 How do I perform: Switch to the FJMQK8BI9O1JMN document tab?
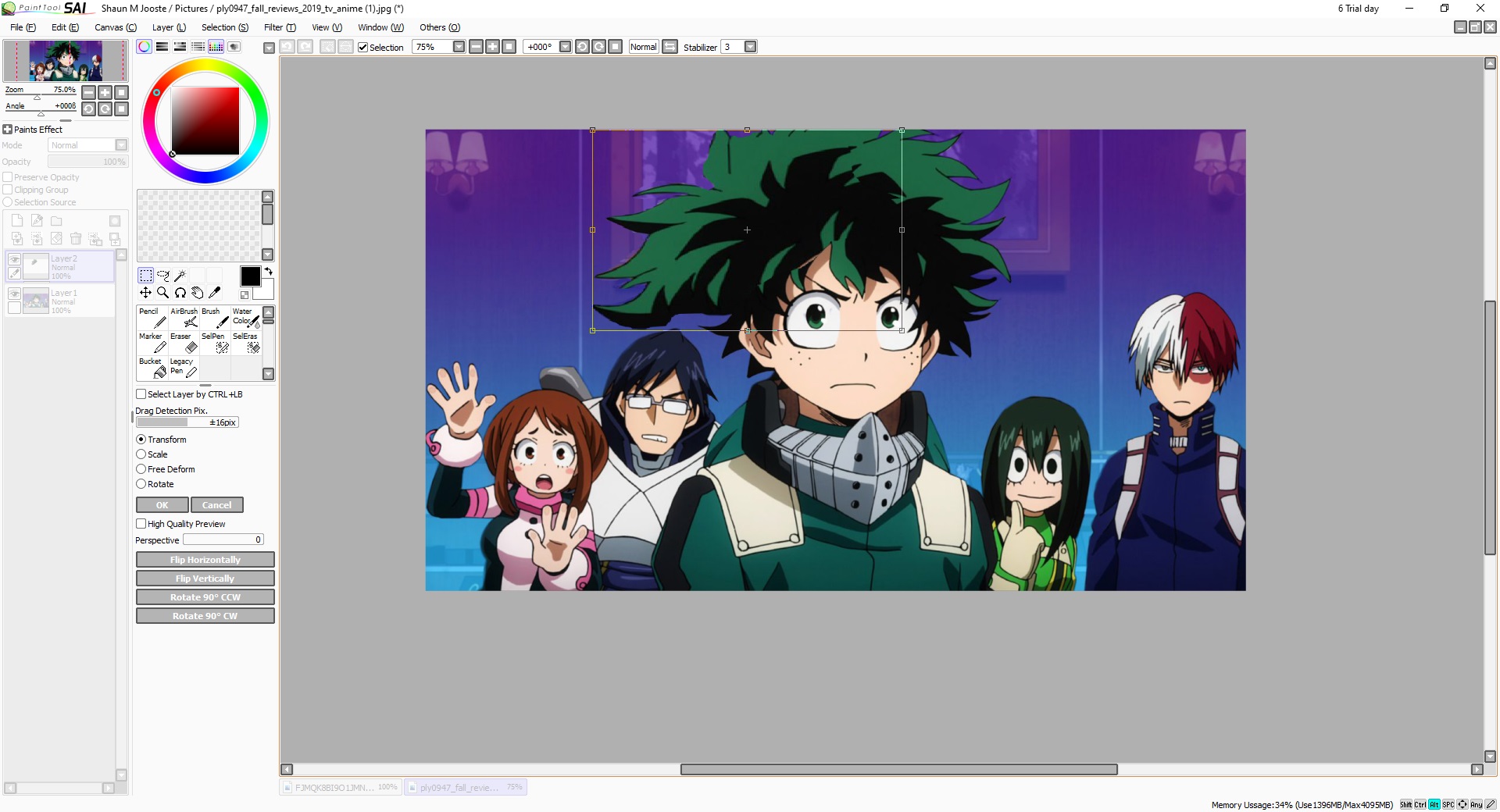(x=341, y=787)
